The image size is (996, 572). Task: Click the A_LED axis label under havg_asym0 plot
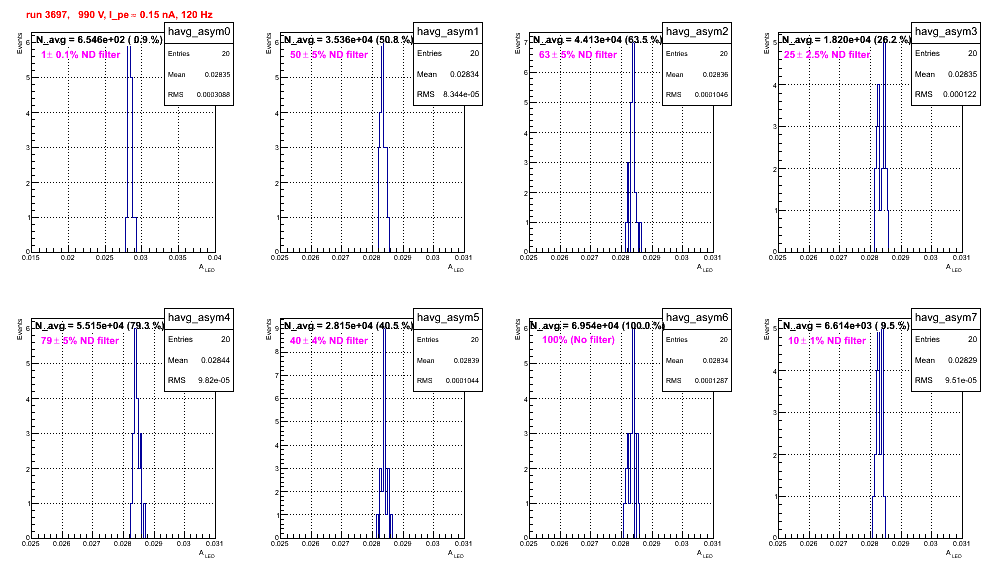click(x=207, y=268)
